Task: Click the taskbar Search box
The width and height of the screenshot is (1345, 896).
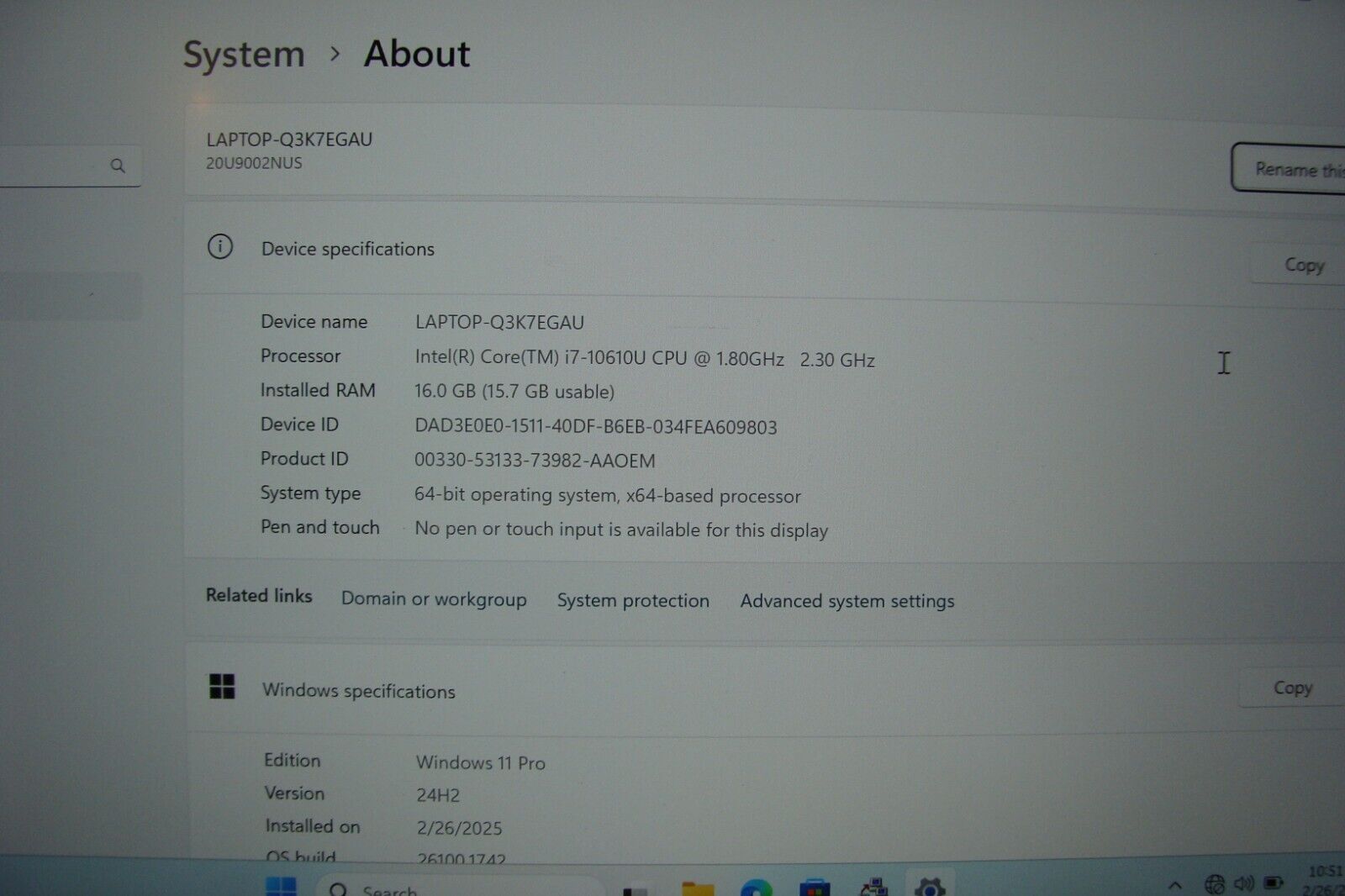Action: tap(461, 888)
